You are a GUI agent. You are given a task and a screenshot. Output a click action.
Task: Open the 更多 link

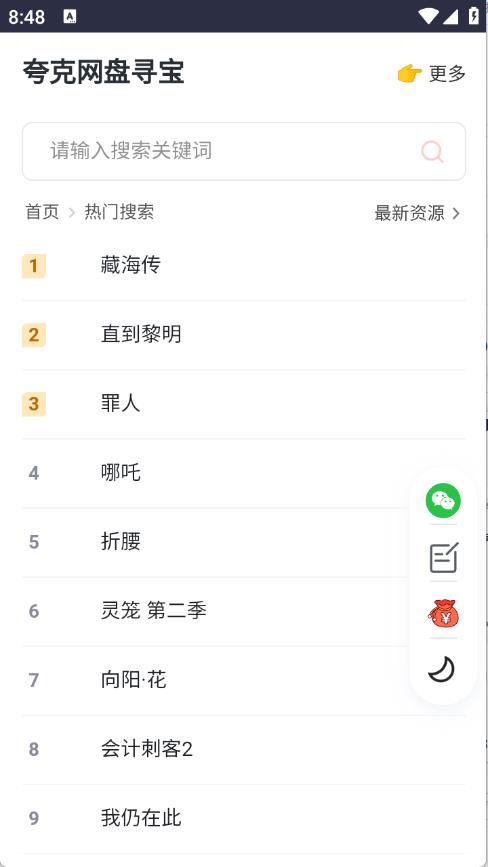click(x=447, y=74)
